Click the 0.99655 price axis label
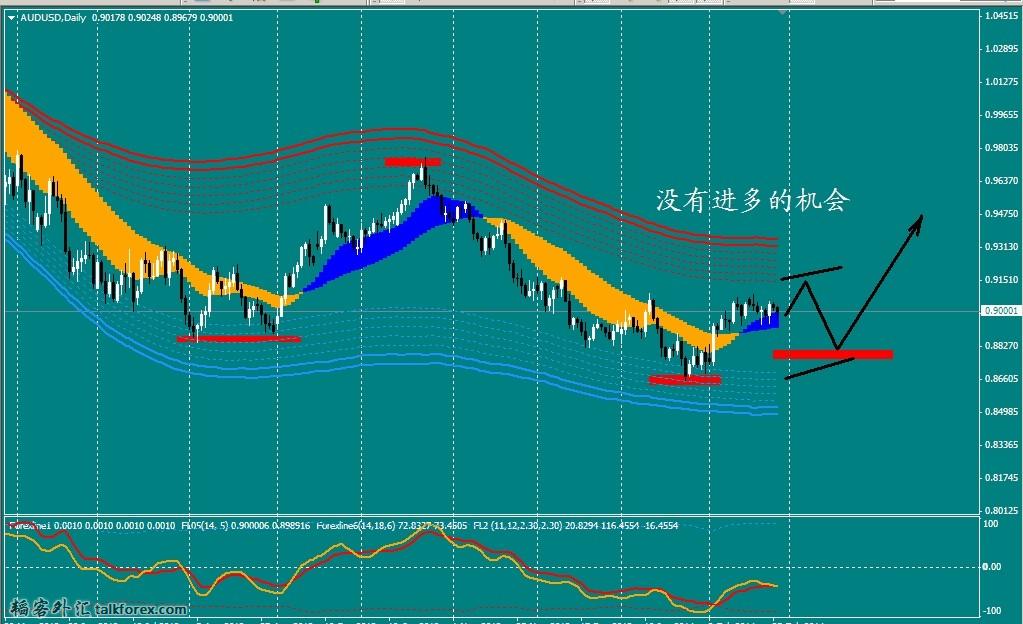Image resolution: width=1023 pixels, height=624 pixels. [1001, 114]
